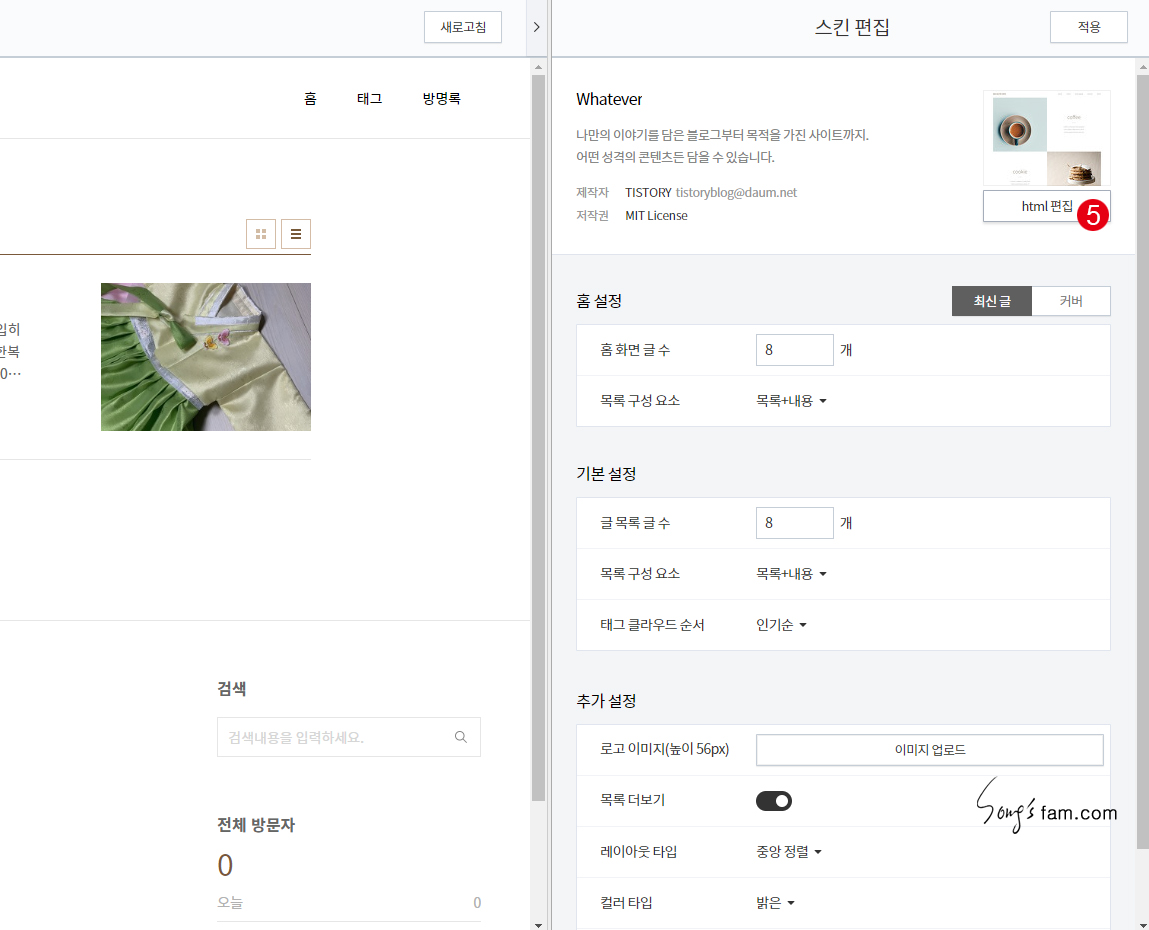Switch preview to grid view icon
Image resolution: width=1149 pixels, height=930 pixels.
click(260, 234)
